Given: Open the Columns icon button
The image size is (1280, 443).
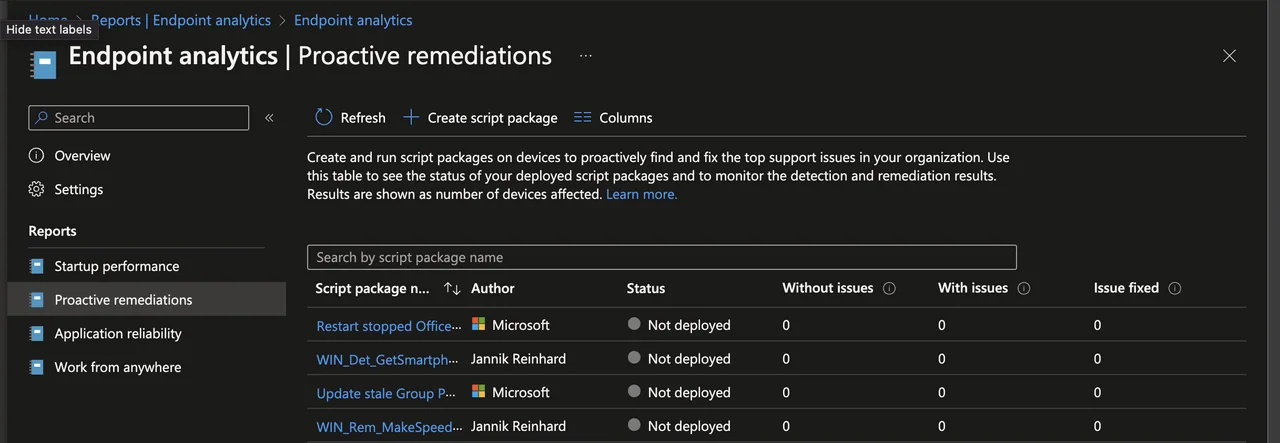Looking at the screenshot, I should [x=582, y=117].
